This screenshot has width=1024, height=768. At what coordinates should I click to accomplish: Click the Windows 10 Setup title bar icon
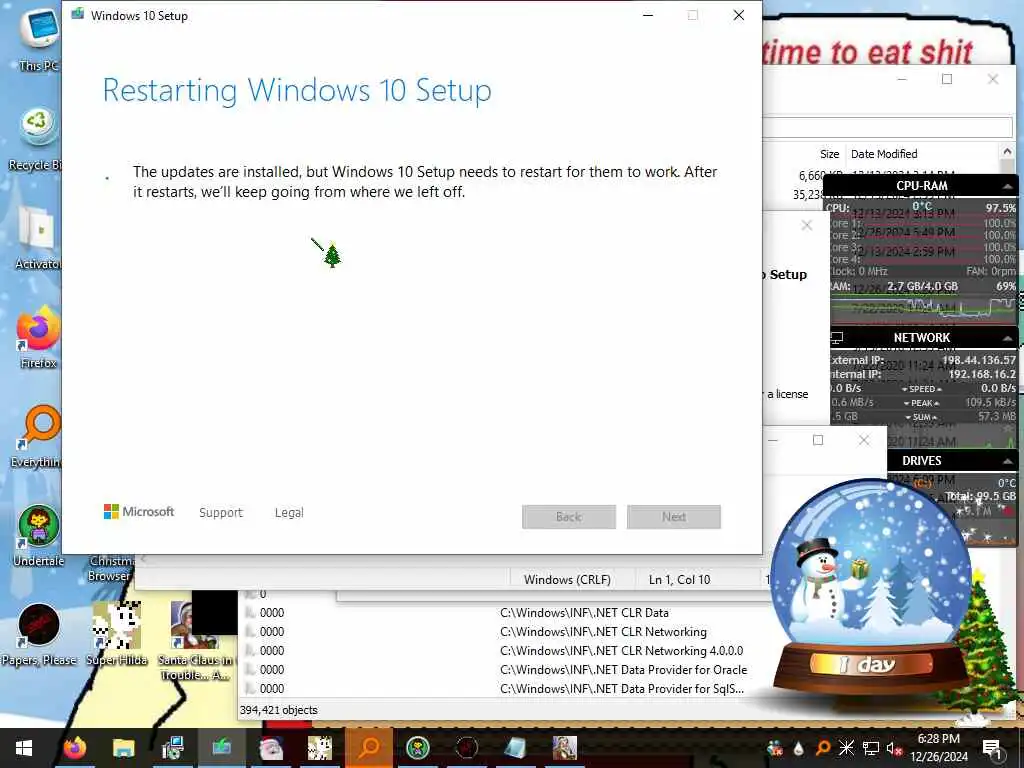pyautogui.click(x=78, y=14)
